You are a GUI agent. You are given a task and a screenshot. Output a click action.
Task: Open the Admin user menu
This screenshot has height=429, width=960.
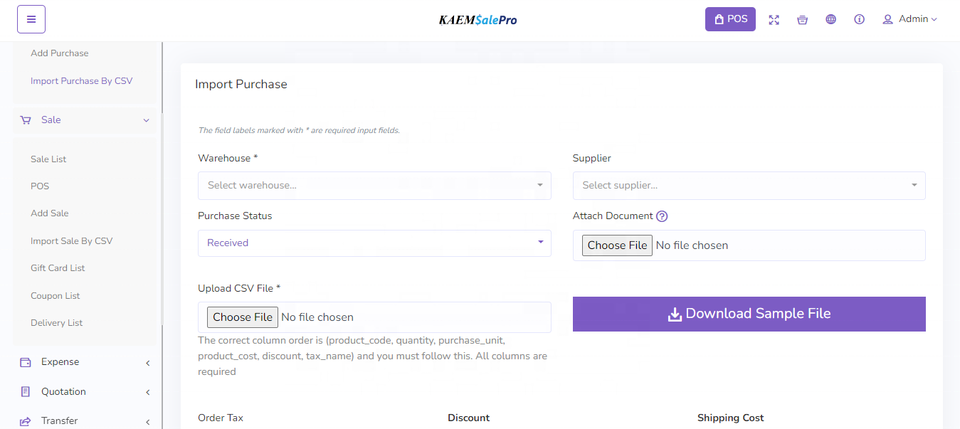click(x=909, y=19)
